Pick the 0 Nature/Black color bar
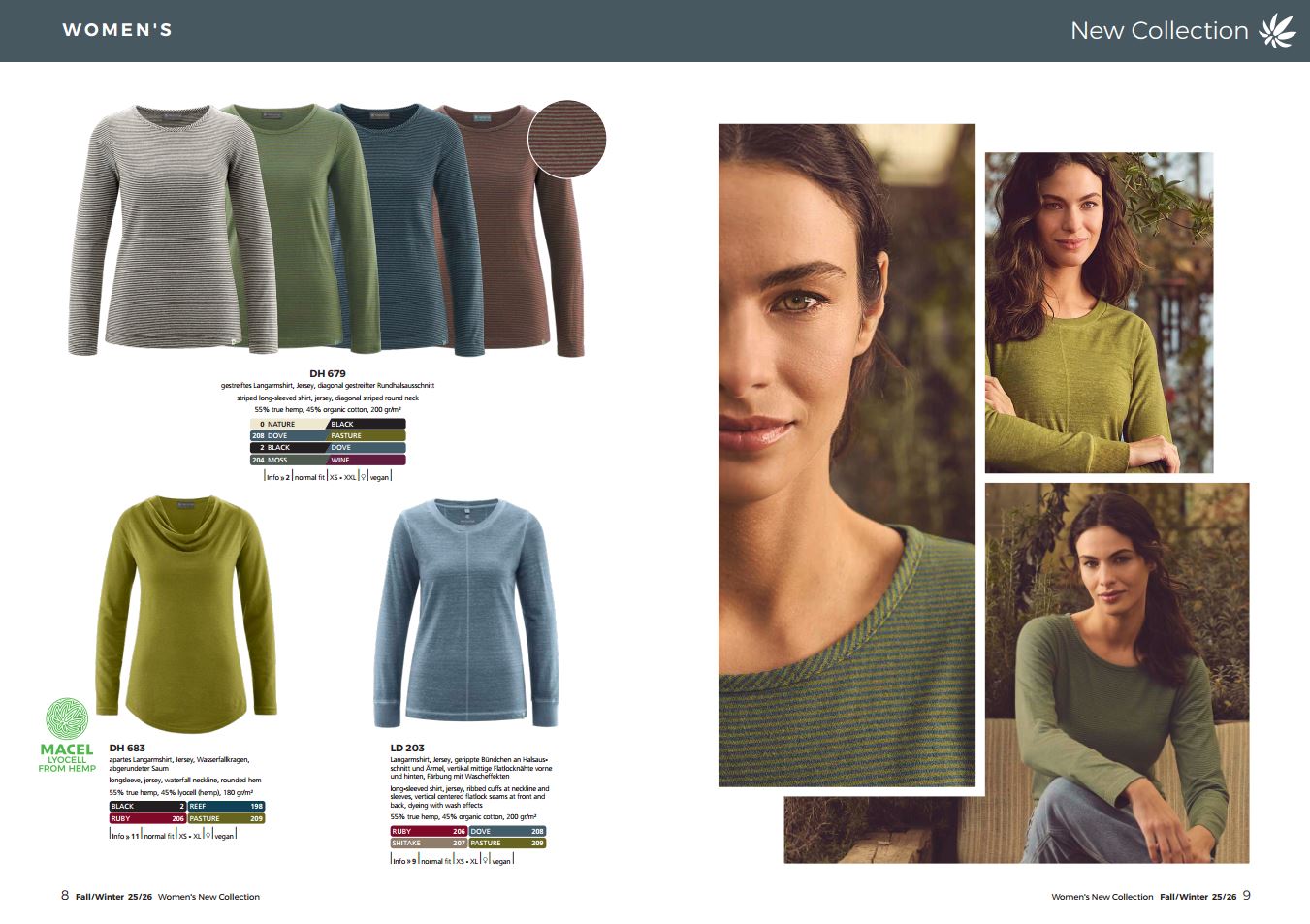This screenshot has height=924, width=1310. (x=328, y=424)
